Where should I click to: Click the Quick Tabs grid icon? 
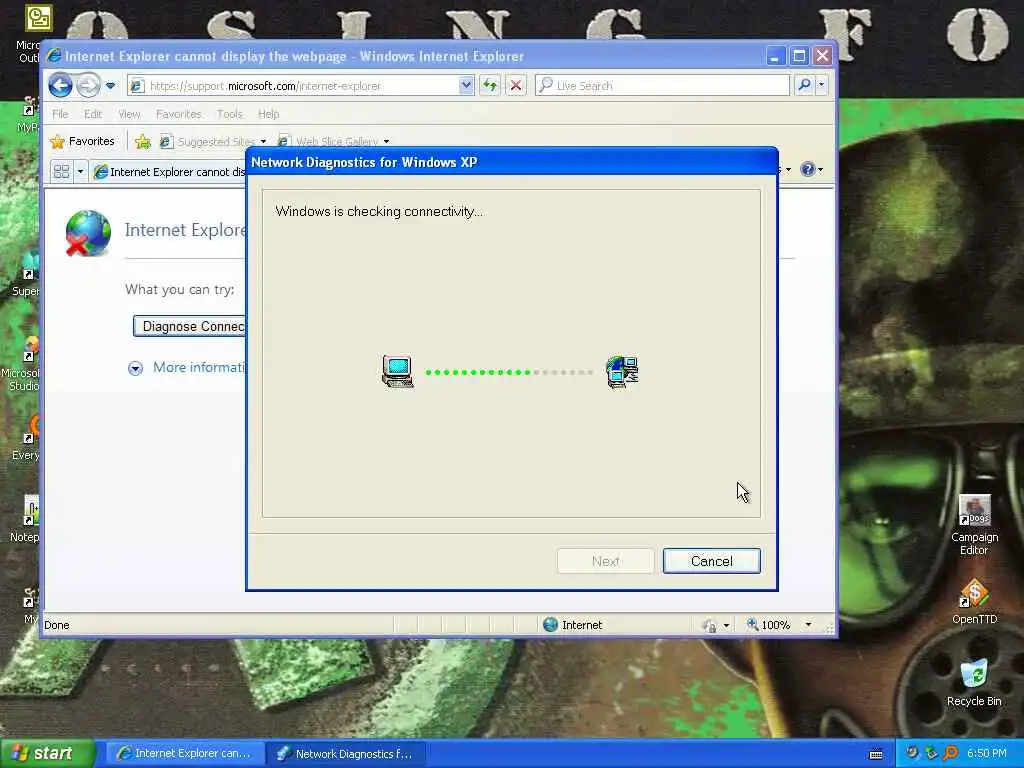coord(61,171)
